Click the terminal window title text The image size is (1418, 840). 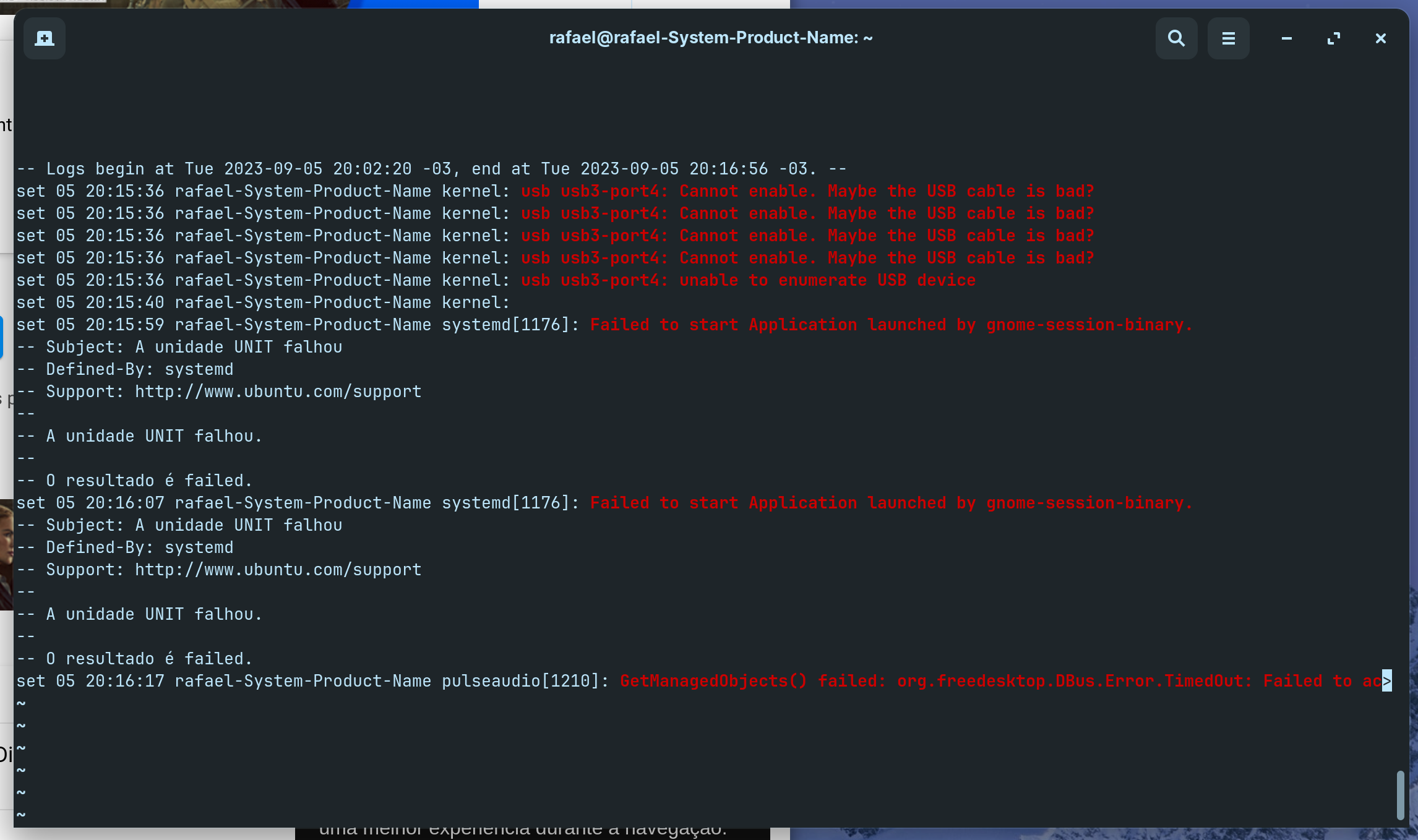(711, 38)
